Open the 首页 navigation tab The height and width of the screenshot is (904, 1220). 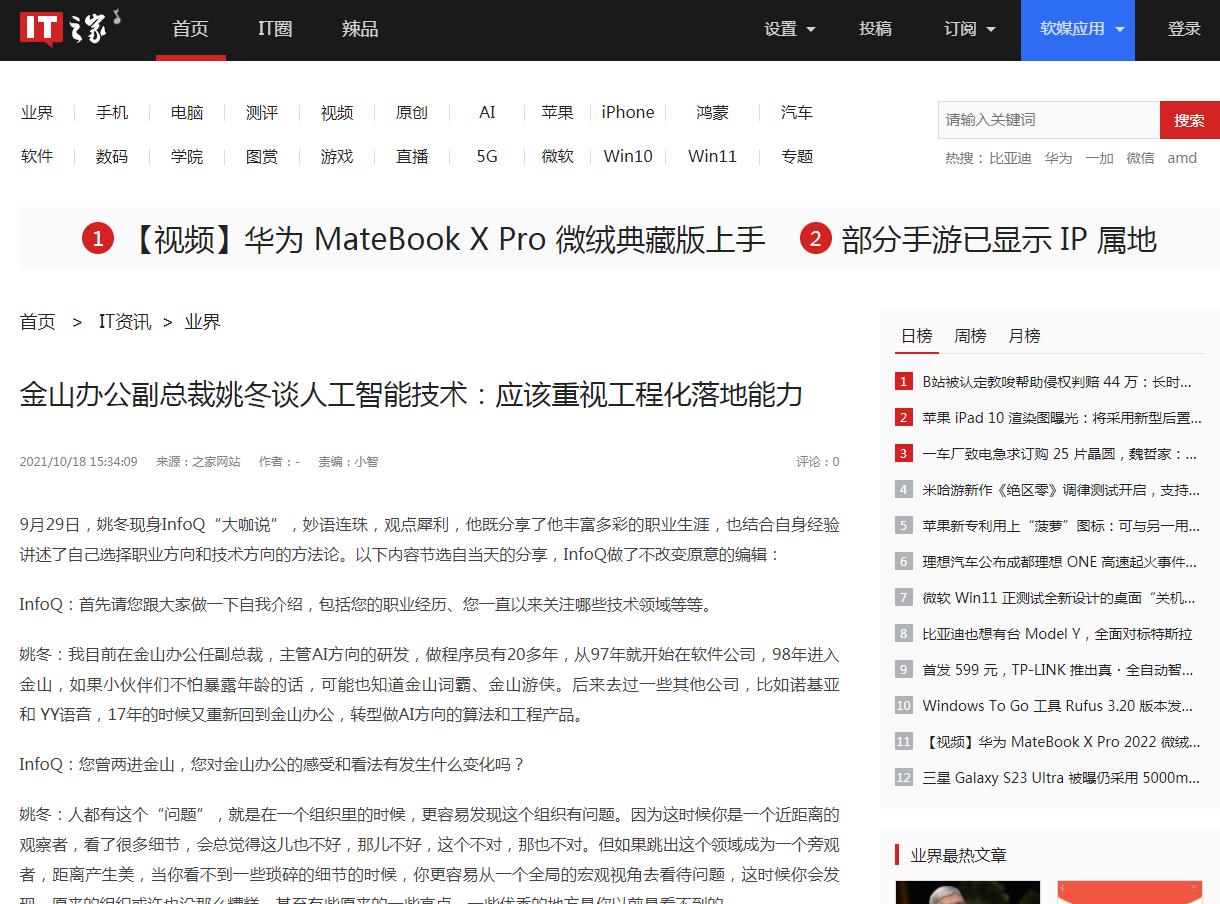click(190, 29)
